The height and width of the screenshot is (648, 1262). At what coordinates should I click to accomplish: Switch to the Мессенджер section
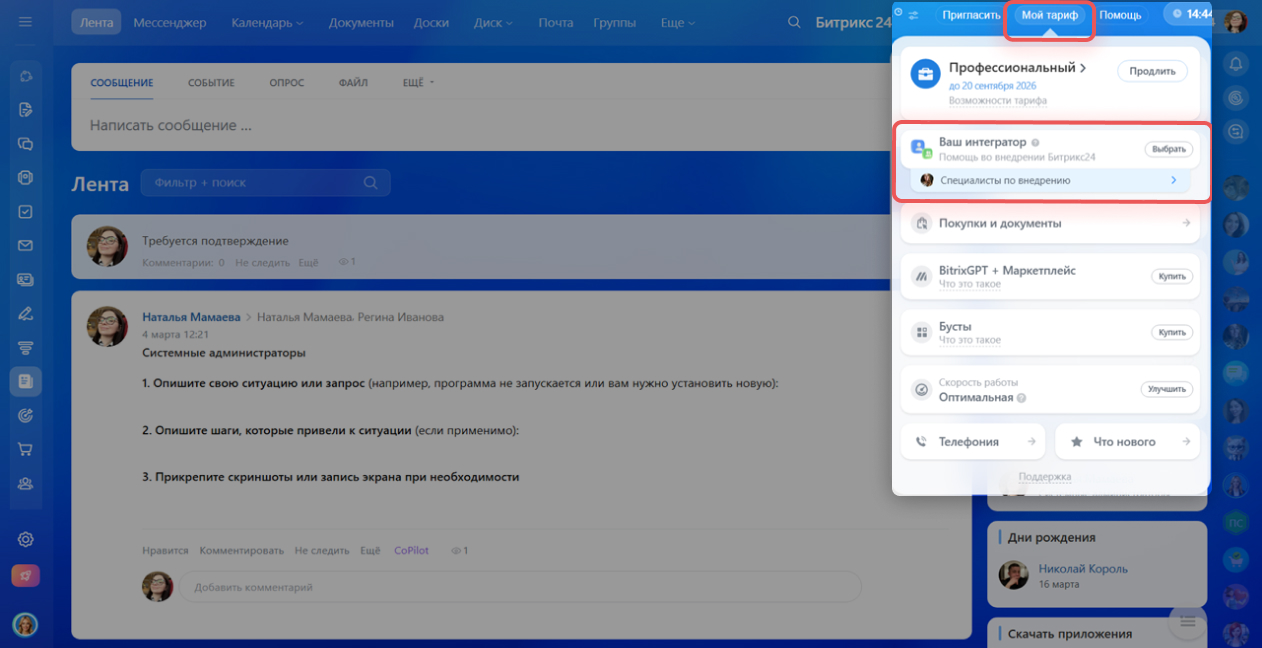[x=169, y=22]
